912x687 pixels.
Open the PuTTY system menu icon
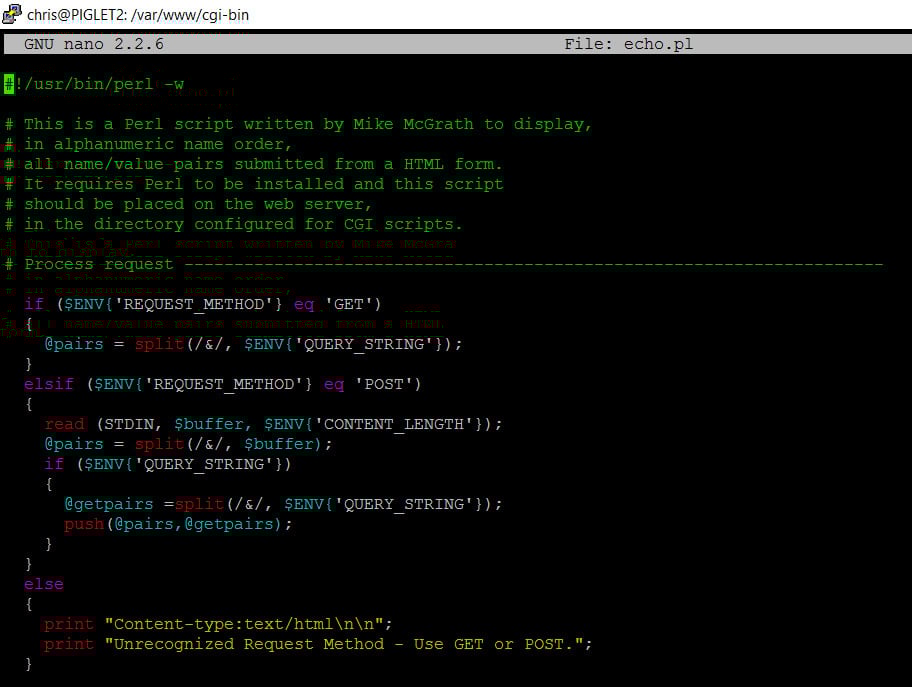click(x=11, y=14)
